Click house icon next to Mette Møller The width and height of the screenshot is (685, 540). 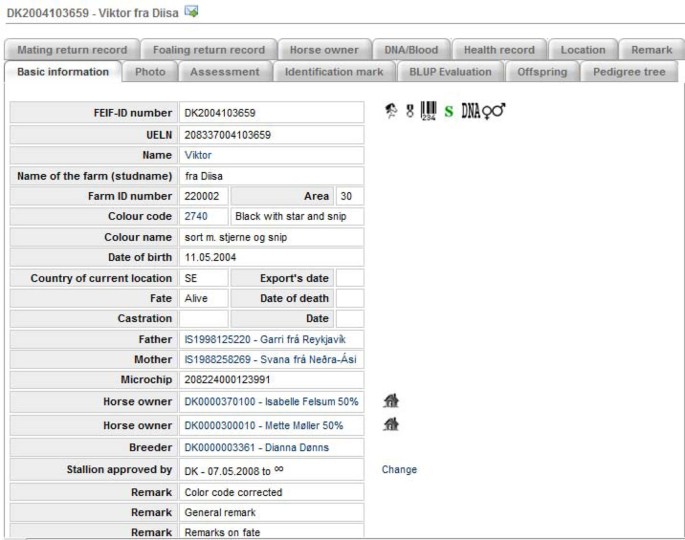(x=392, y=424)
